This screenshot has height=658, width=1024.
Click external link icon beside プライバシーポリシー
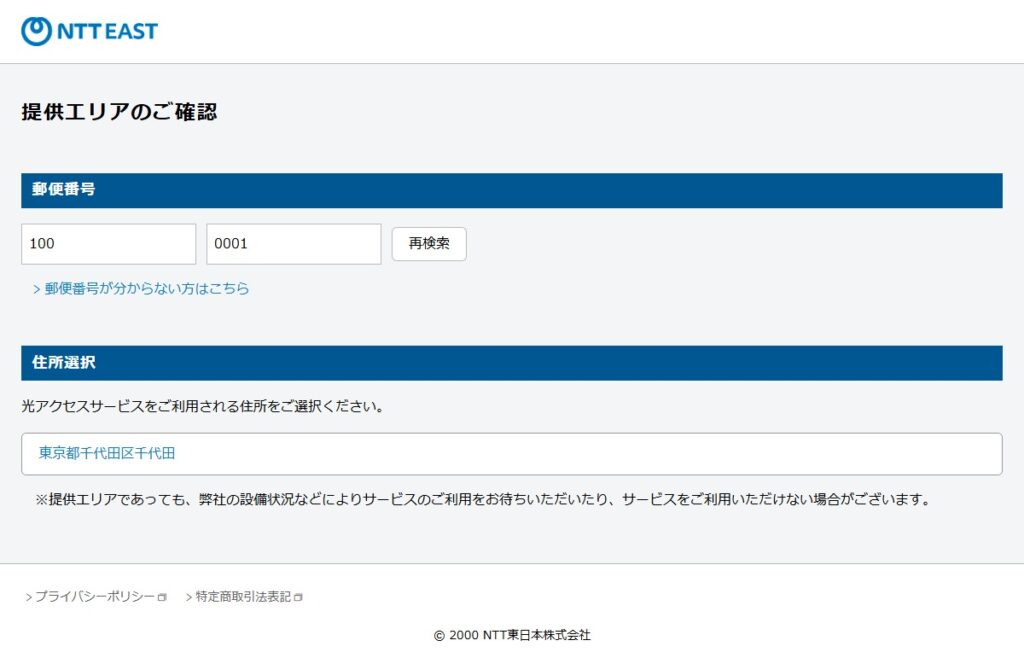pos(163,597)
